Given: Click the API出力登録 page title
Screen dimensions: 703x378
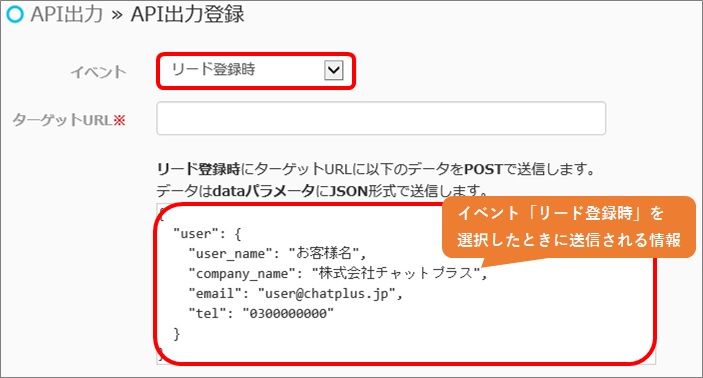Looking at the screenshot, I should [187, 14].
